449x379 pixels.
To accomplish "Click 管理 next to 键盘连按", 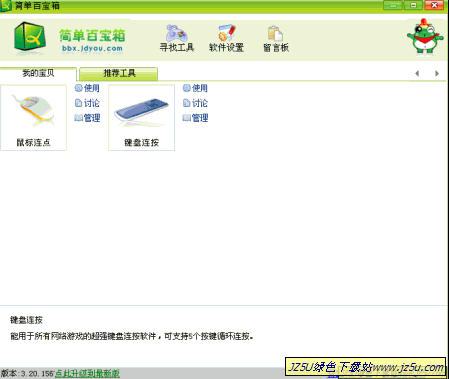I will click(195, 118).
